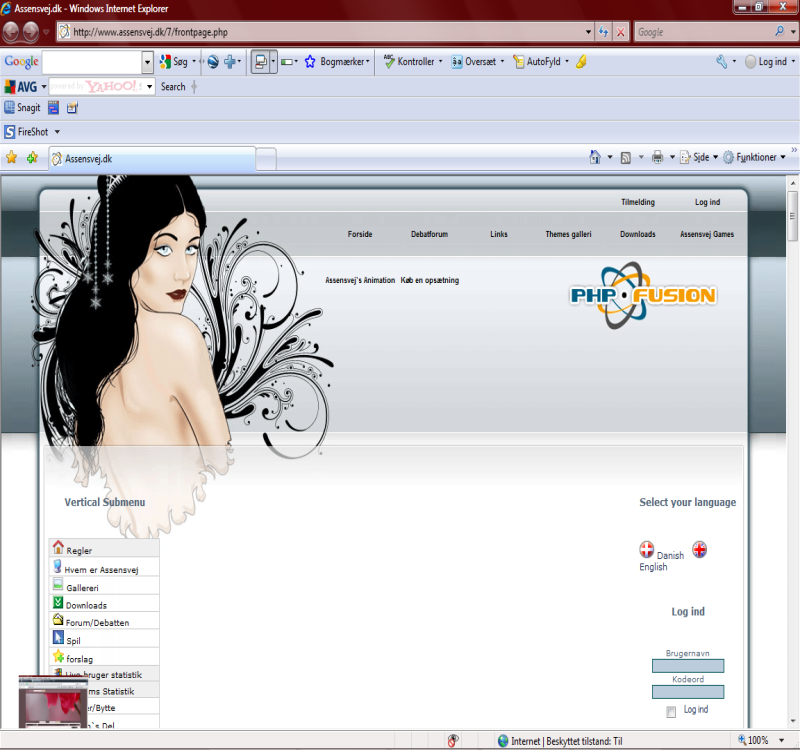Image resolution: width=800 pixels, height=750 pixels.
Task: Click the Google toolbar Søg button
Action: pos(173,62)
